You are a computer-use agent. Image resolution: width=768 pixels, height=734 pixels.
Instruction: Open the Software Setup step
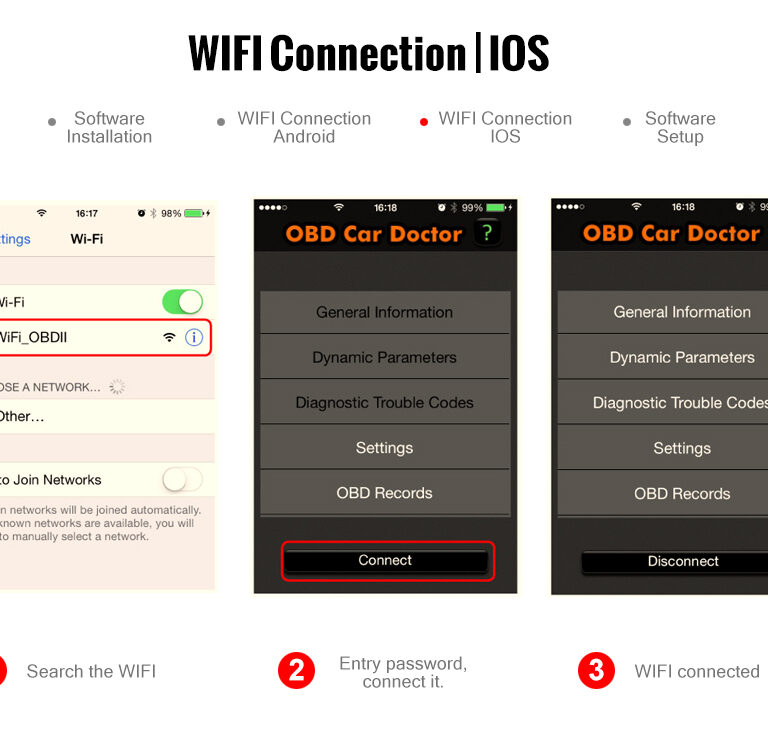click(x=680, y=127)
